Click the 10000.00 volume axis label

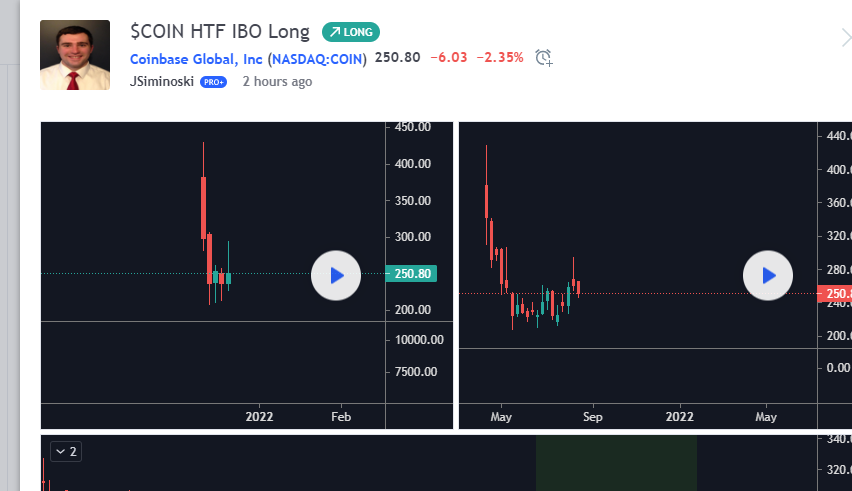[x=416, y=340]
